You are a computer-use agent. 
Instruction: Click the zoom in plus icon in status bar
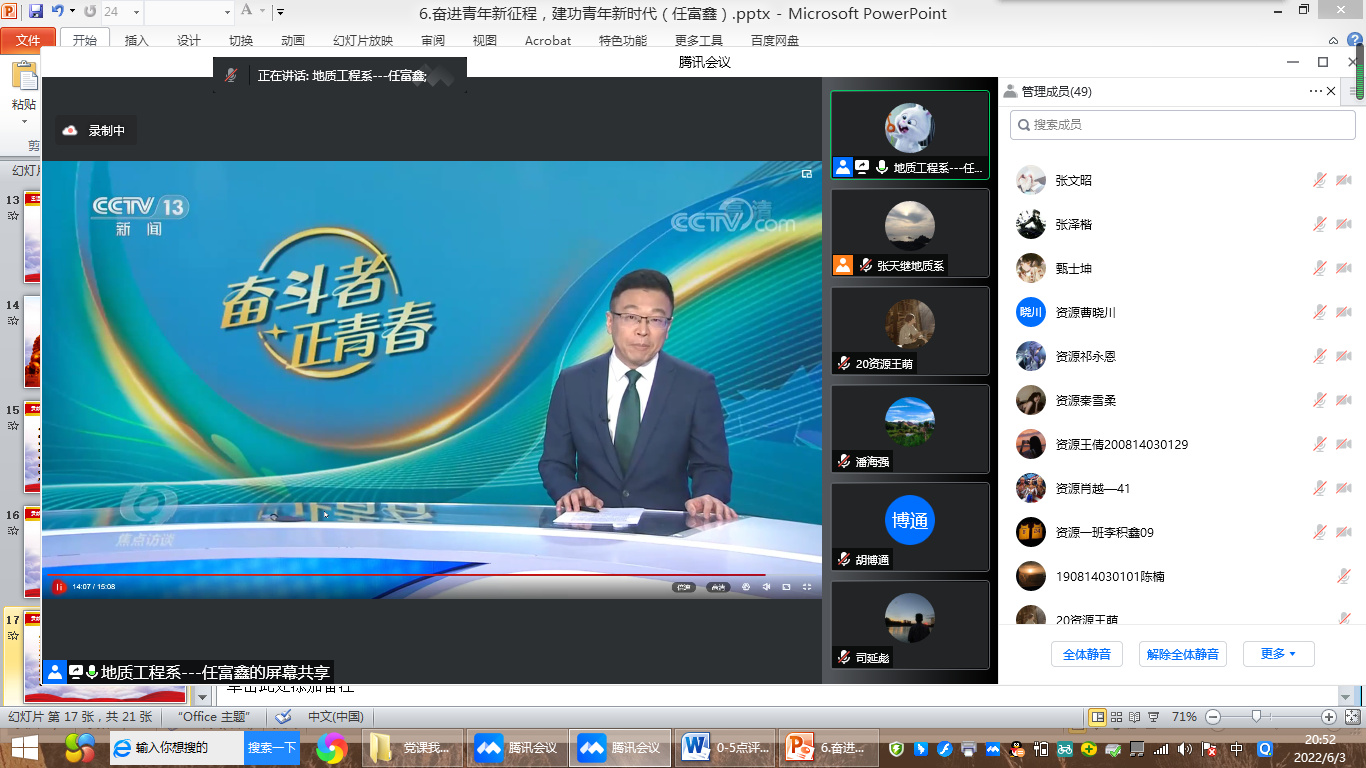(1328, 716)
